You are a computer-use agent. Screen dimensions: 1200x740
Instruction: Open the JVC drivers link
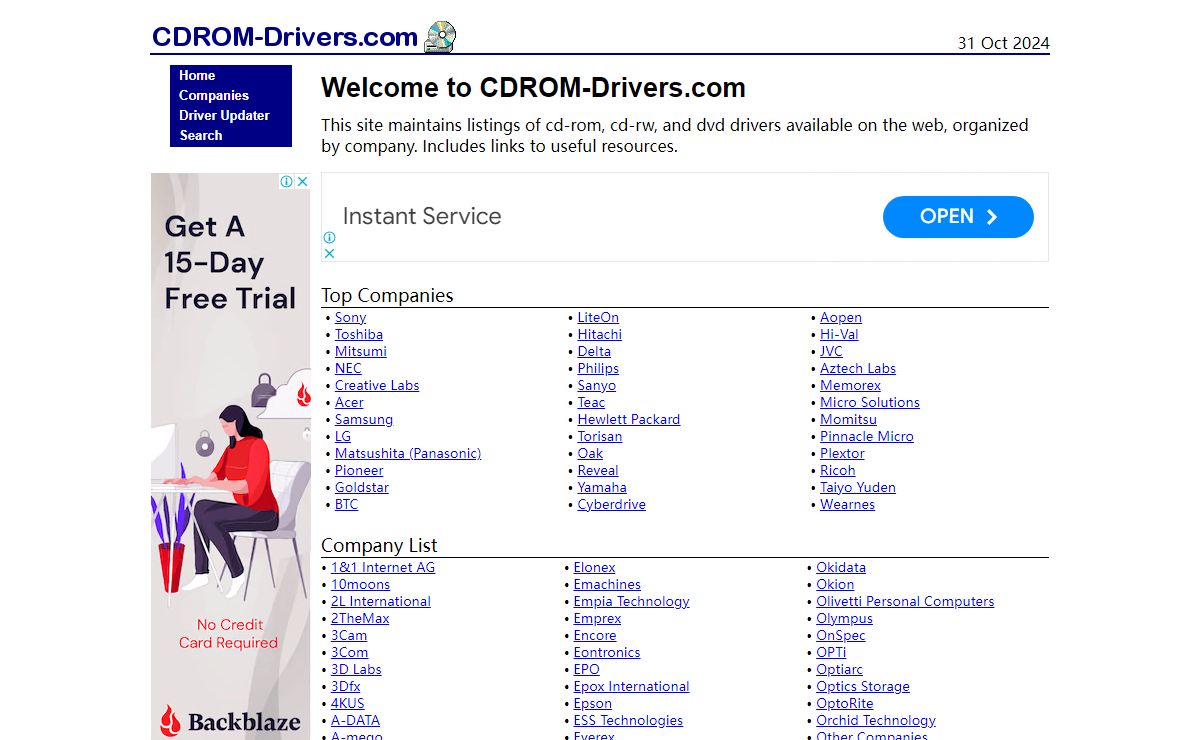[831, 351]
